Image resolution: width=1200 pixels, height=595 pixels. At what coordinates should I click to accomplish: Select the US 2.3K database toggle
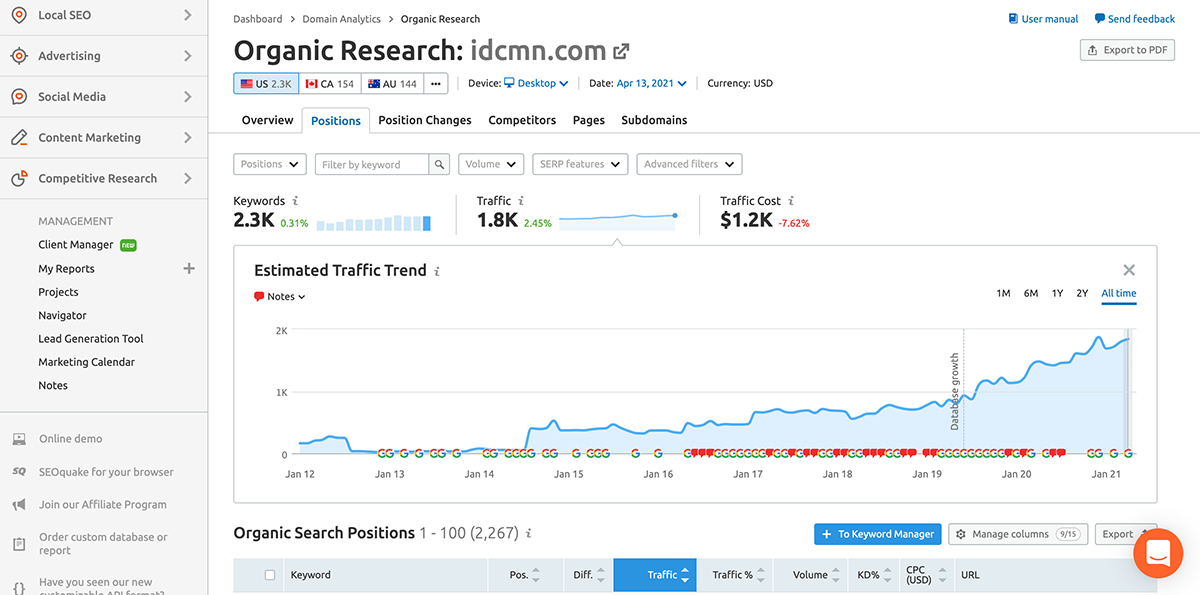point(265,84)
